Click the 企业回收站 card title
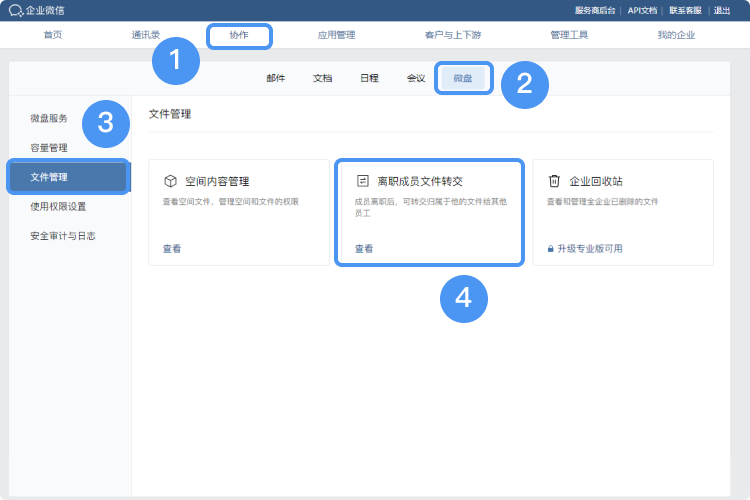This screenshot has height=500, width=750. pyautogui.click(x=596, y=181)
